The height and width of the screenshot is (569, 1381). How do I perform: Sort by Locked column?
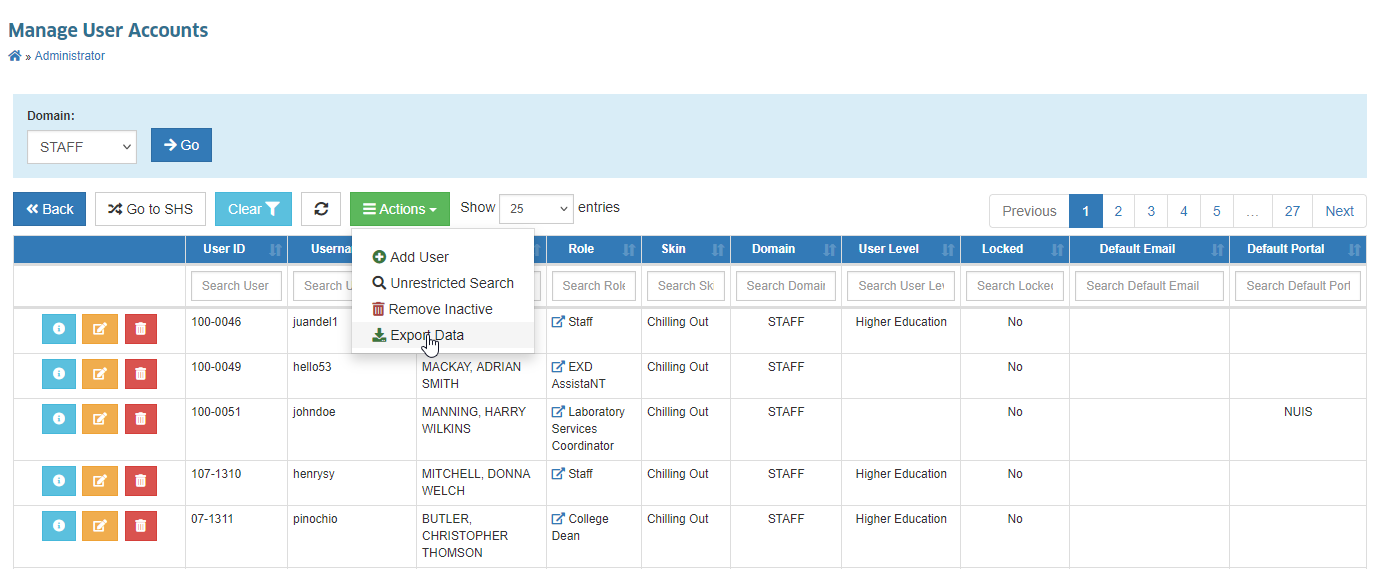(x=1015, y=249)
